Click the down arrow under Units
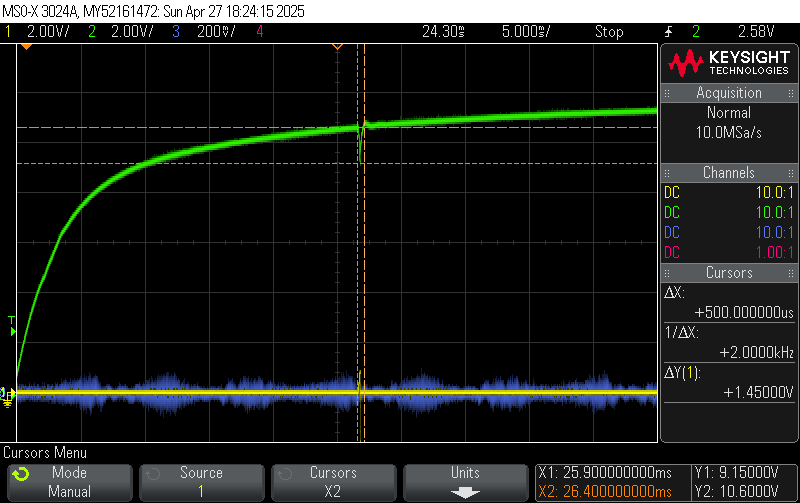This screenshot has height=503, width=800. point(465,493)
